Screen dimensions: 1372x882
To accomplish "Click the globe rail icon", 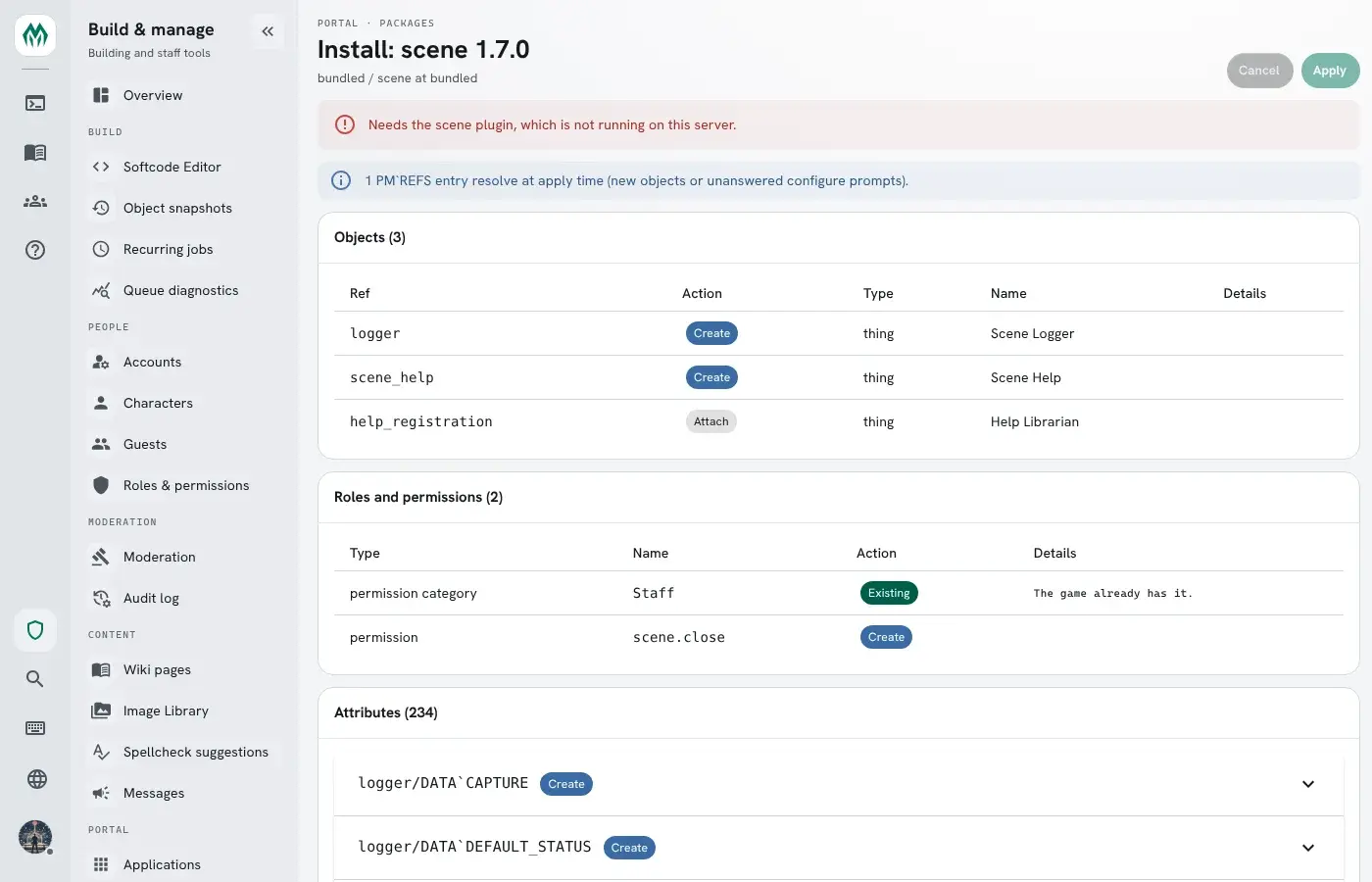I will (x=36, y=779).
